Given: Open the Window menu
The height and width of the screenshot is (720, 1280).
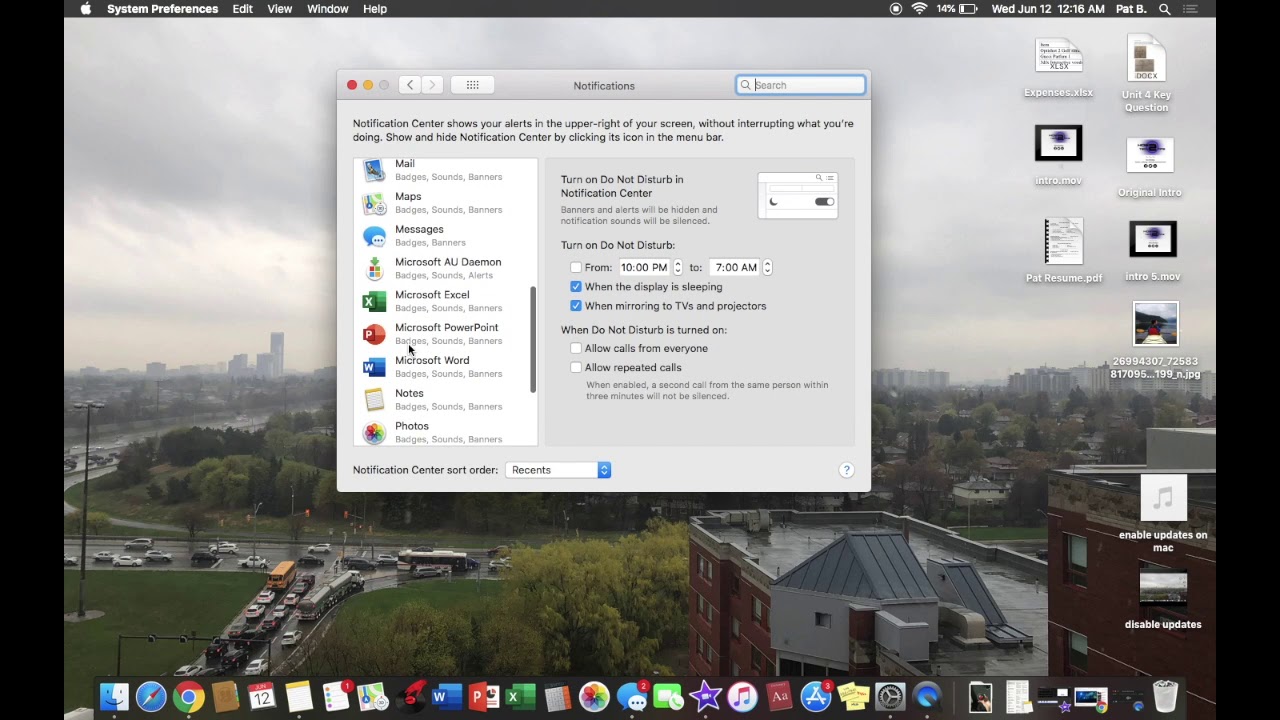Looking at the screenshot, I should coord(328,9).
